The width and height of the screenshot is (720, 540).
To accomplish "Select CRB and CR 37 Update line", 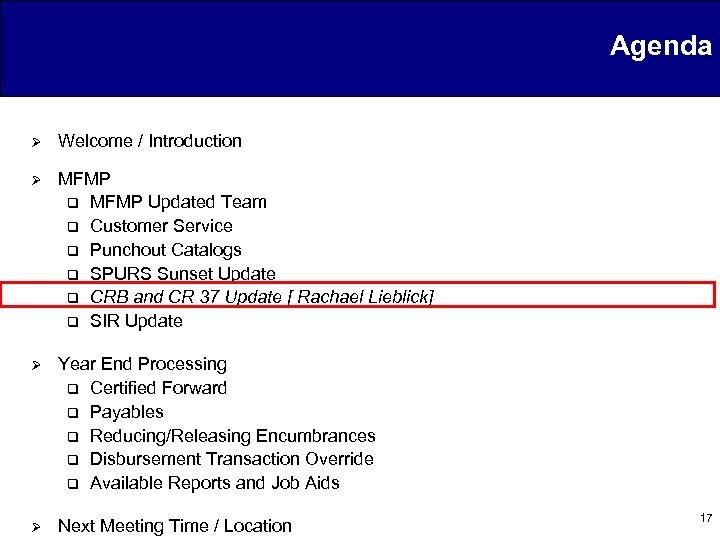I will [262, 297].
